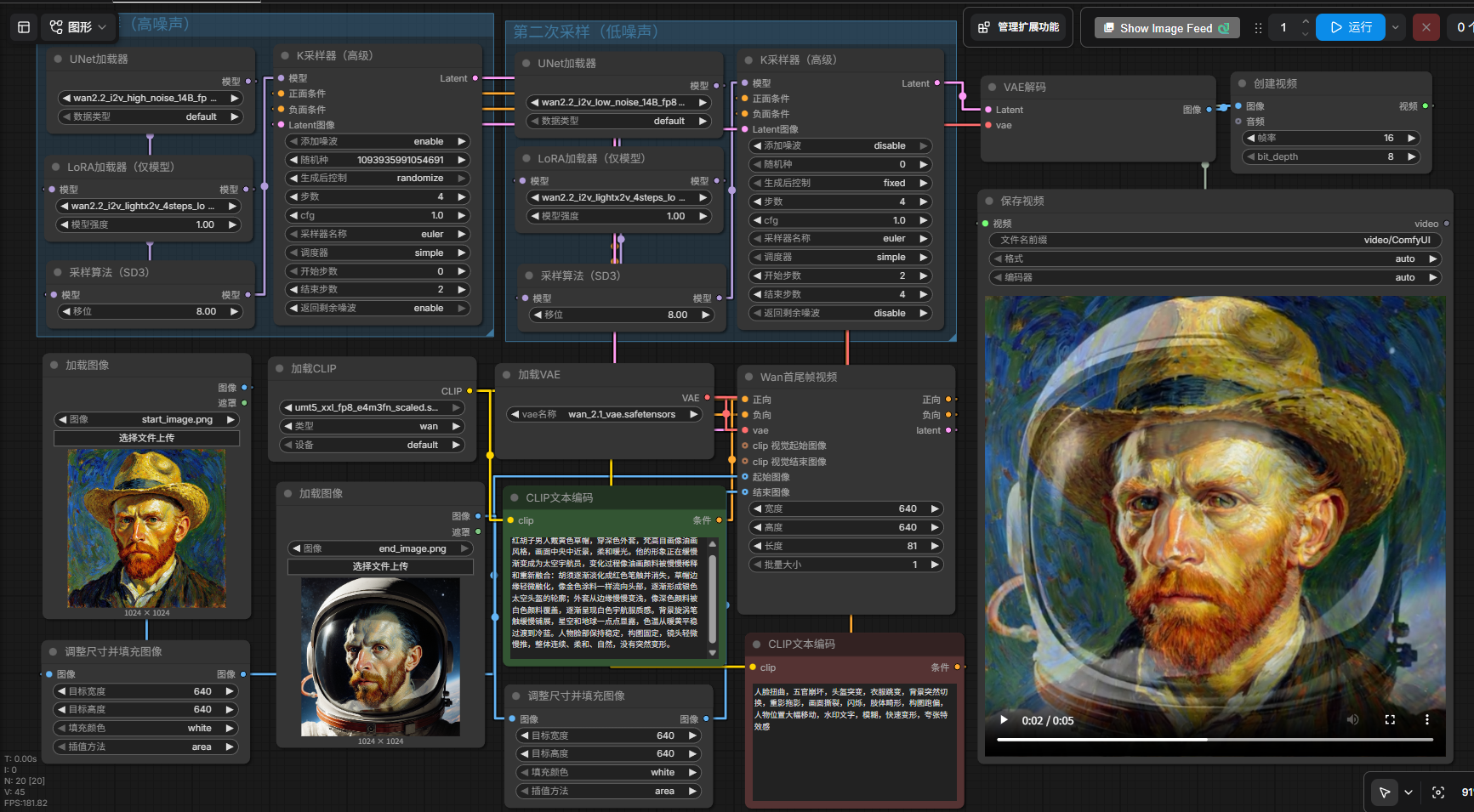Increase 宽度 640 in Wan首尾帧视频
The width and height of the screenshot is (1474, 812).
[x=934, y=508]
